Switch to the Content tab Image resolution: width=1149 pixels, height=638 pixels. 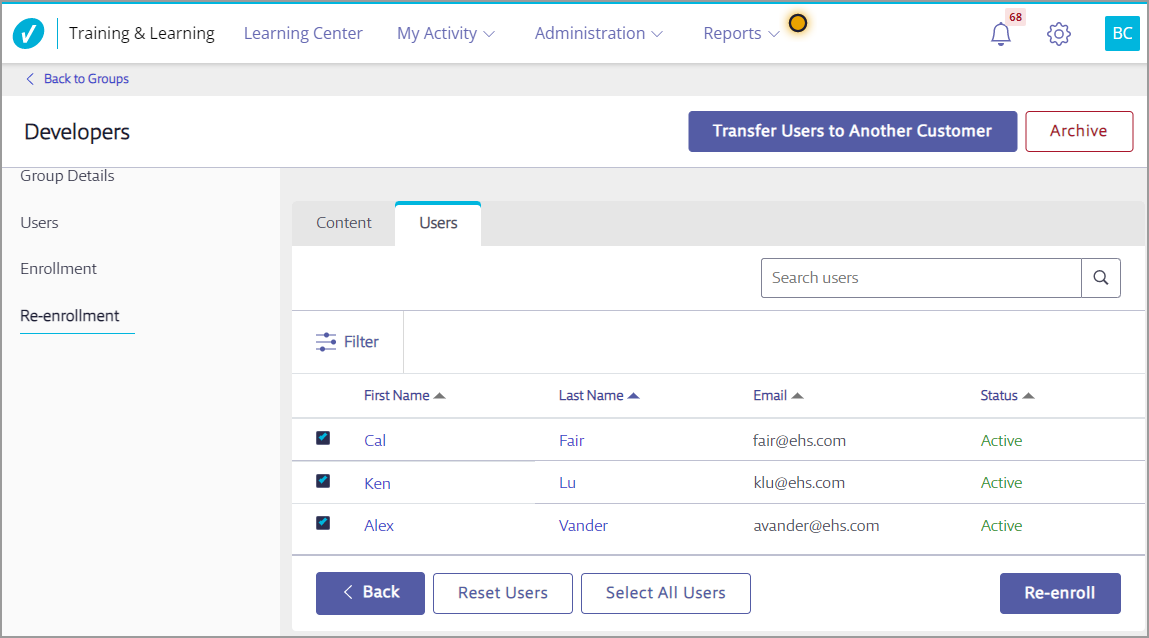coord(343,223)
